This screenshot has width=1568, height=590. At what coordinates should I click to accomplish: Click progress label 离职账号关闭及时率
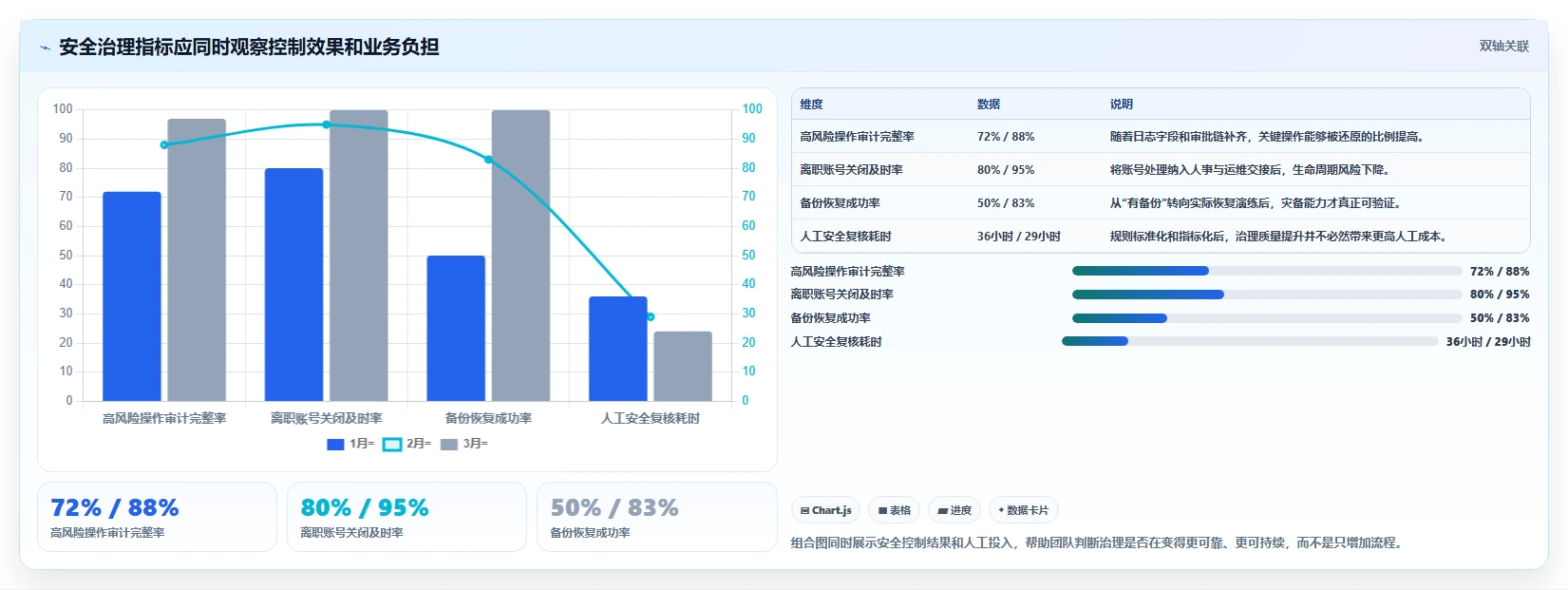pyautogui.click(x=841, y=295)
